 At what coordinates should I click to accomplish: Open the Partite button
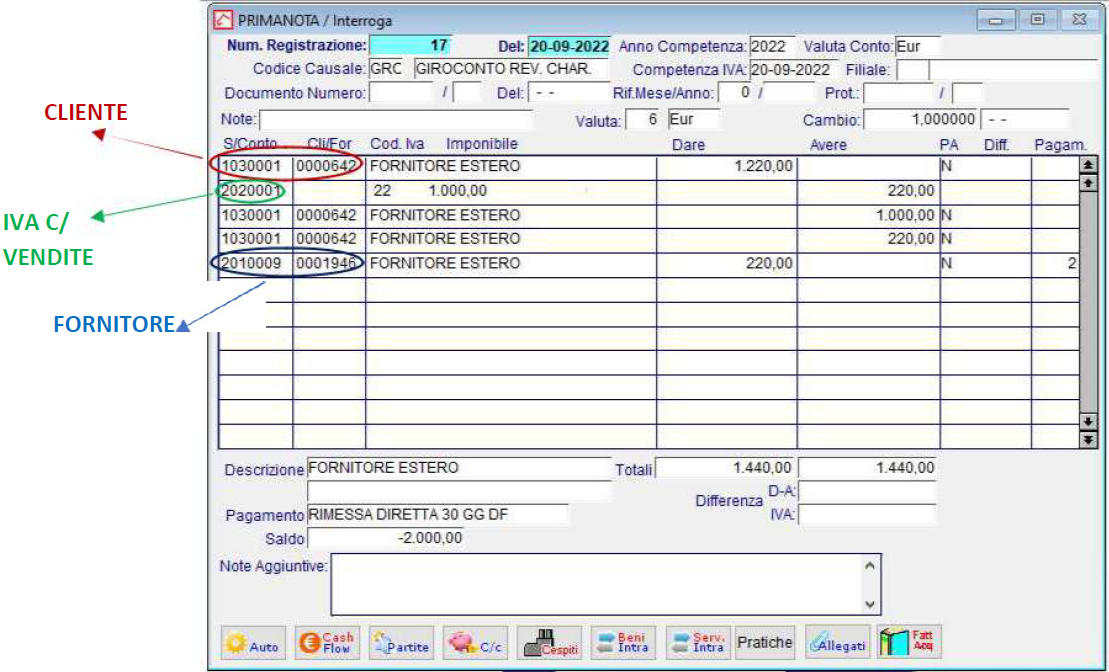(x=401, y=643)
